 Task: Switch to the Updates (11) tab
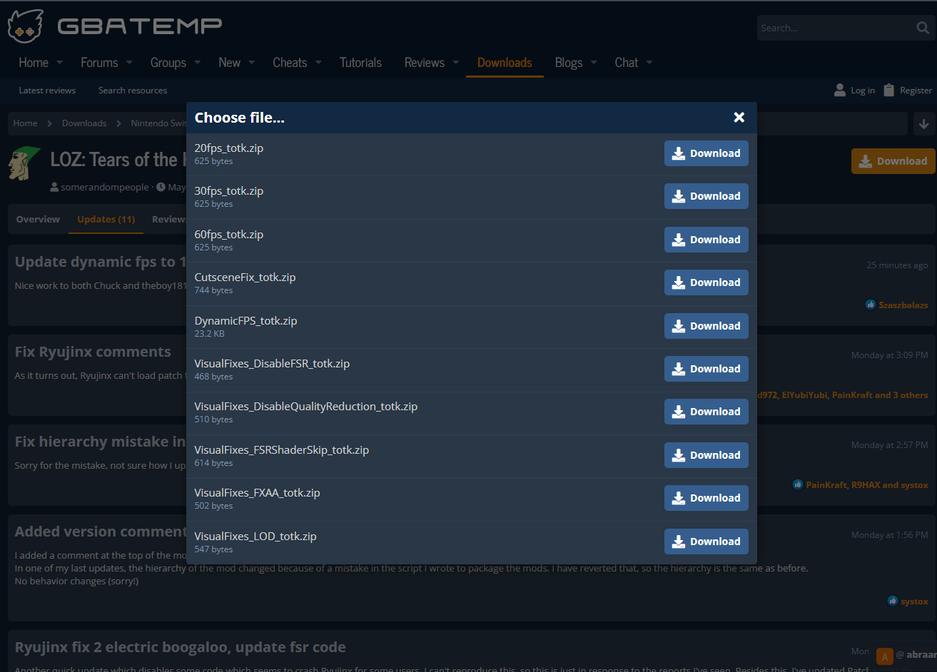pyautogui.click(x=106, y=219)
